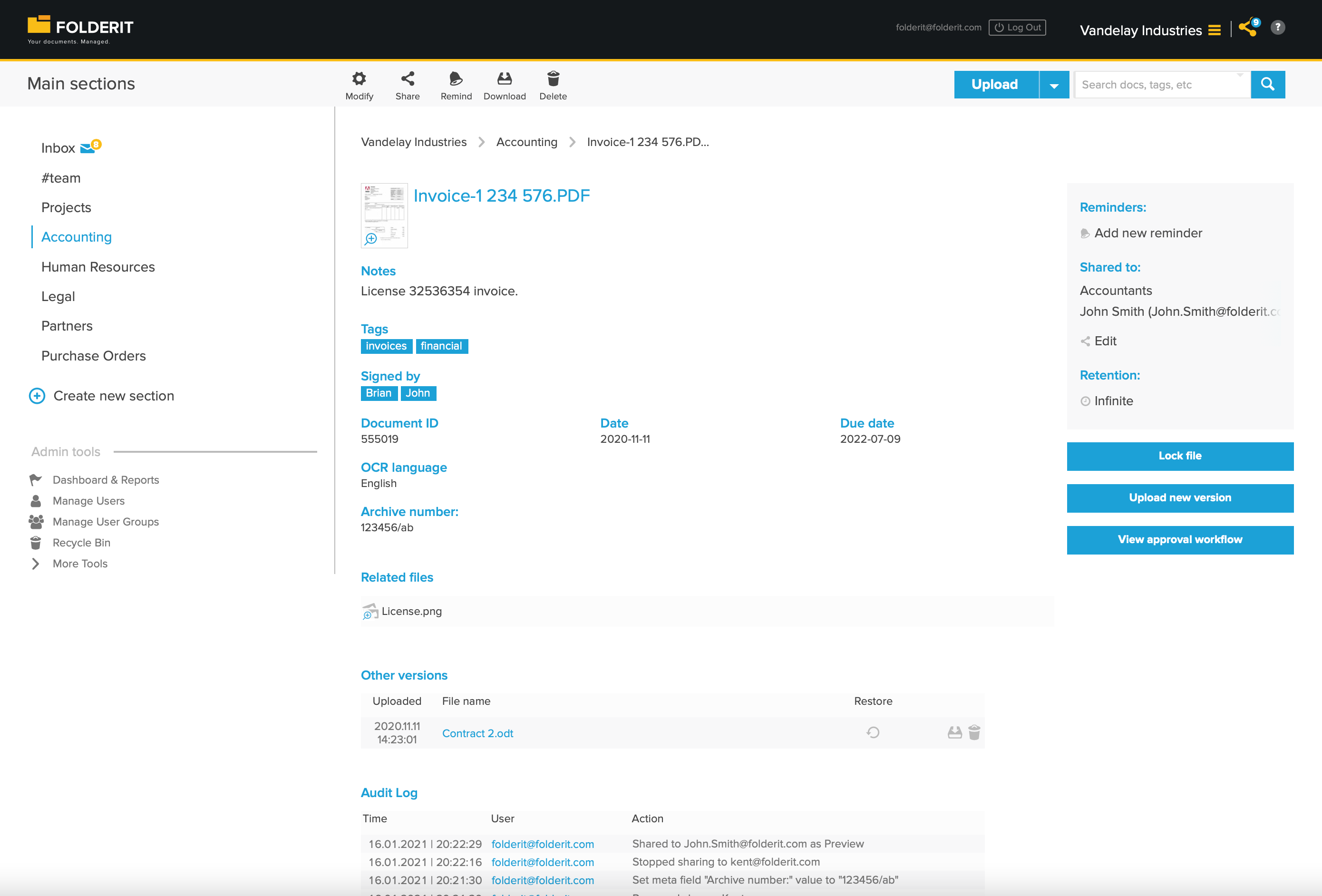Click the search magnifier button

coord(1267,84)
